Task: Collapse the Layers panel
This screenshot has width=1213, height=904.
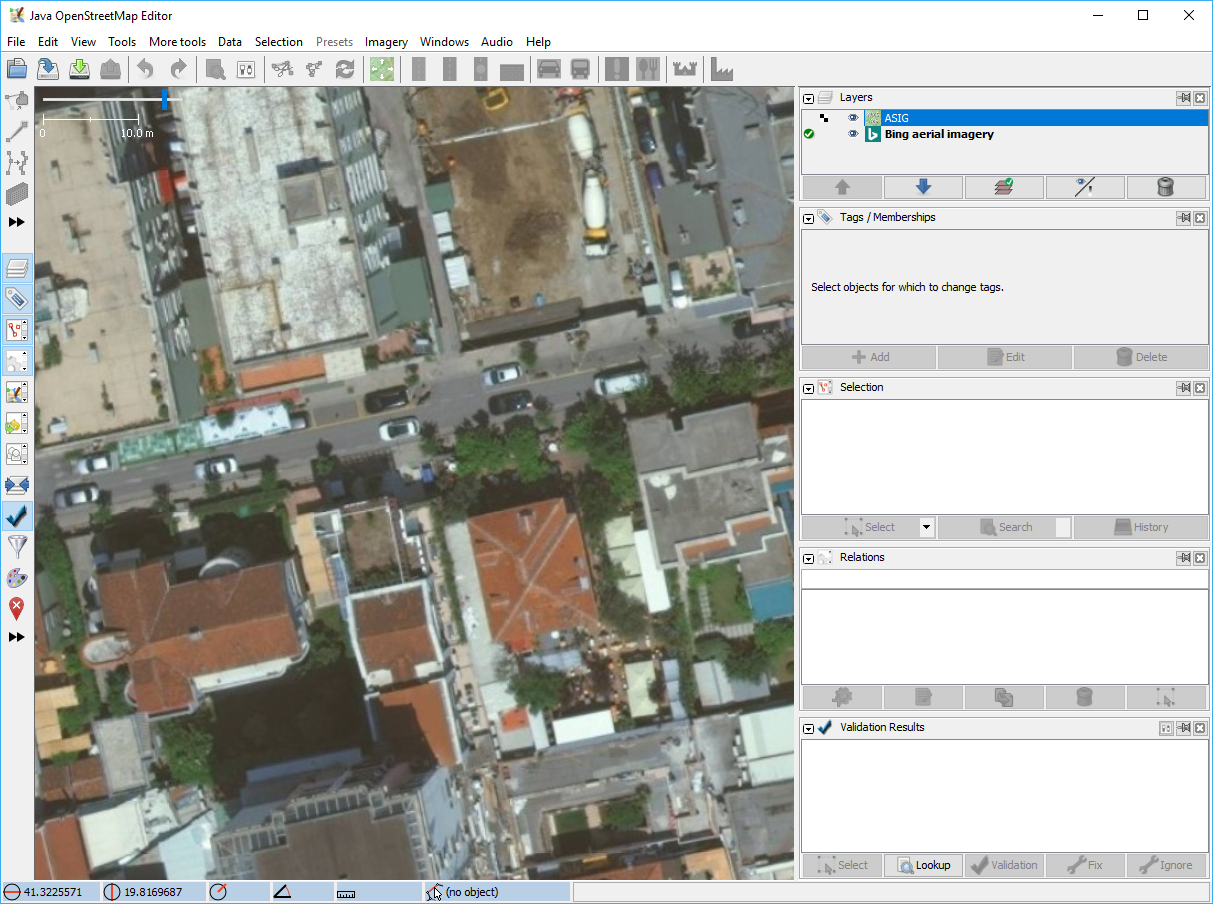Action: pos(809,98)
